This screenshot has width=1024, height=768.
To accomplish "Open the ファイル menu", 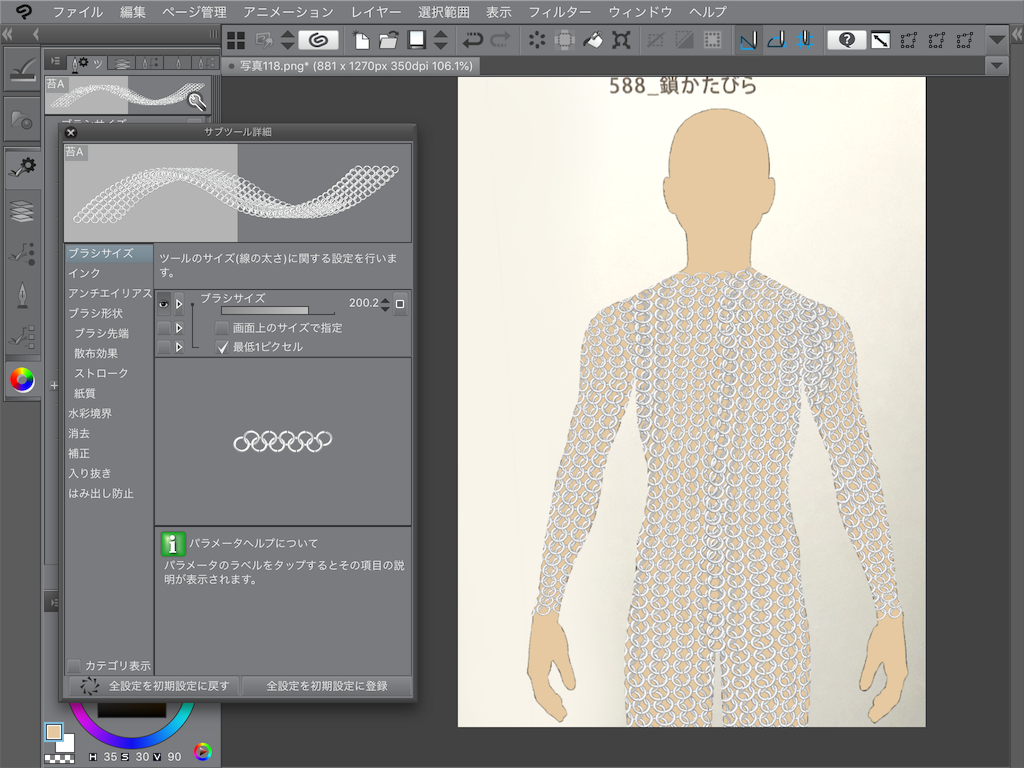I will (x=78, y=12).
